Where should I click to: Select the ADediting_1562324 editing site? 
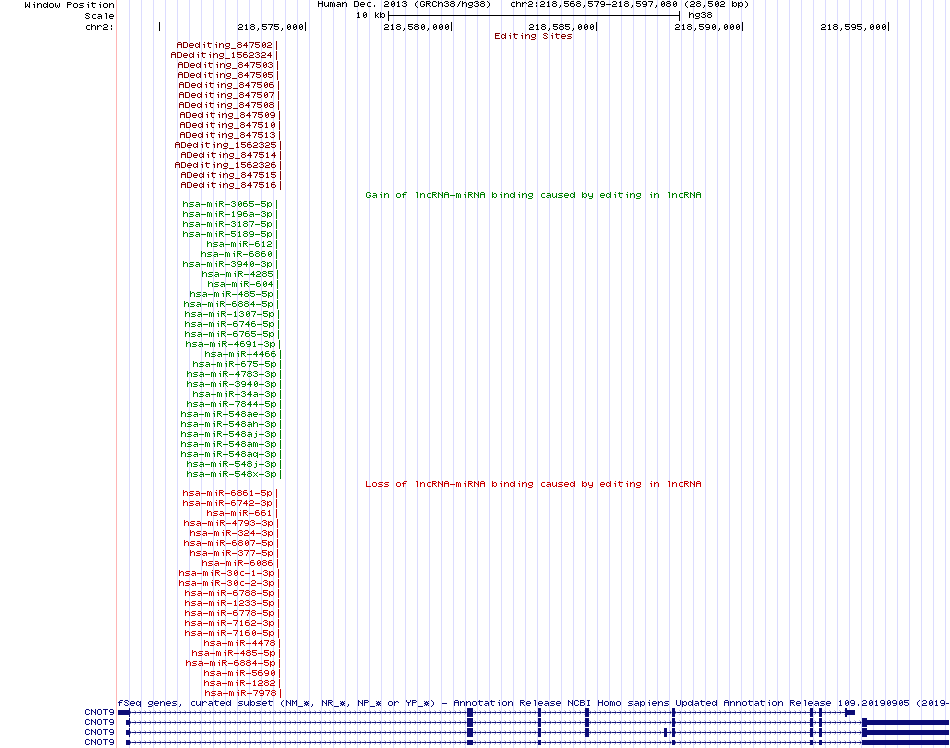click(x=222, y=55)
